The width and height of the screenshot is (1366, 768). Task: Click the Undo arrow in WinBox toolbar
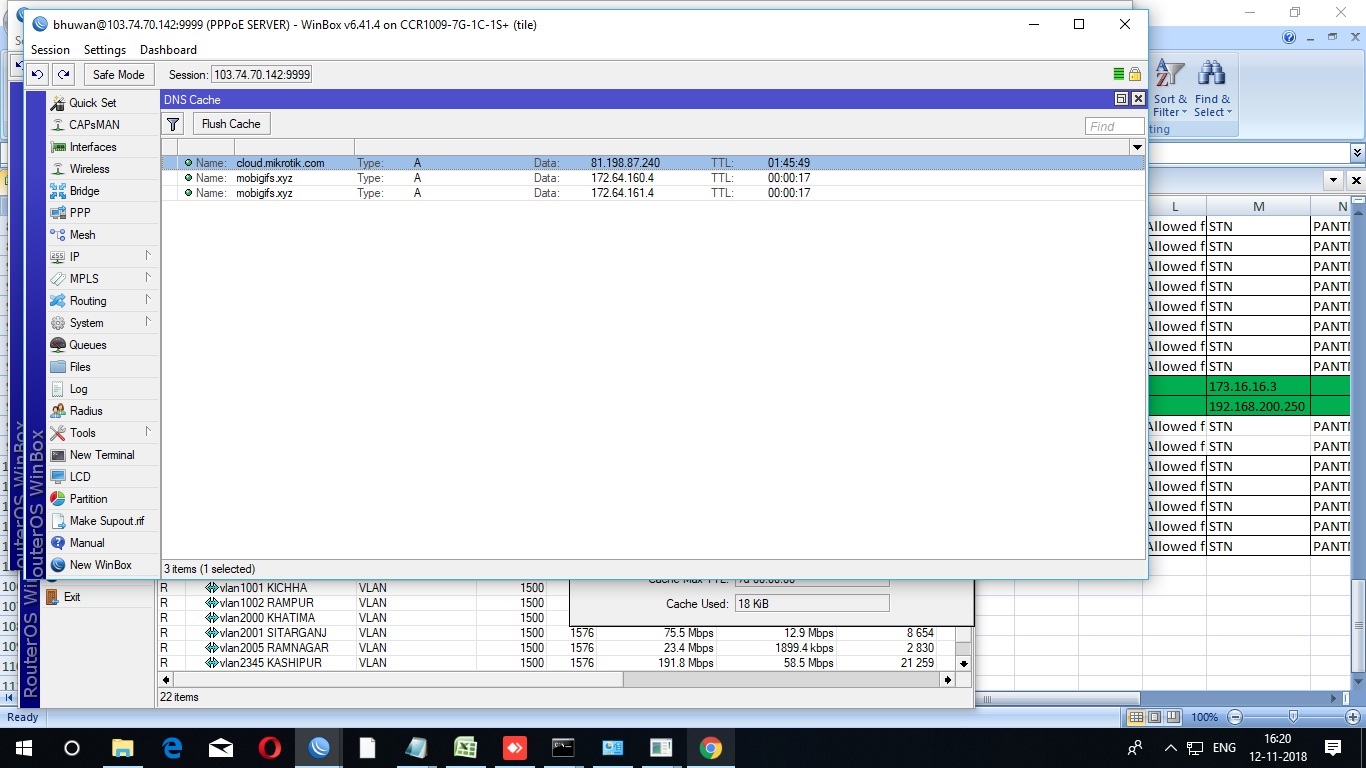(37, 74)
